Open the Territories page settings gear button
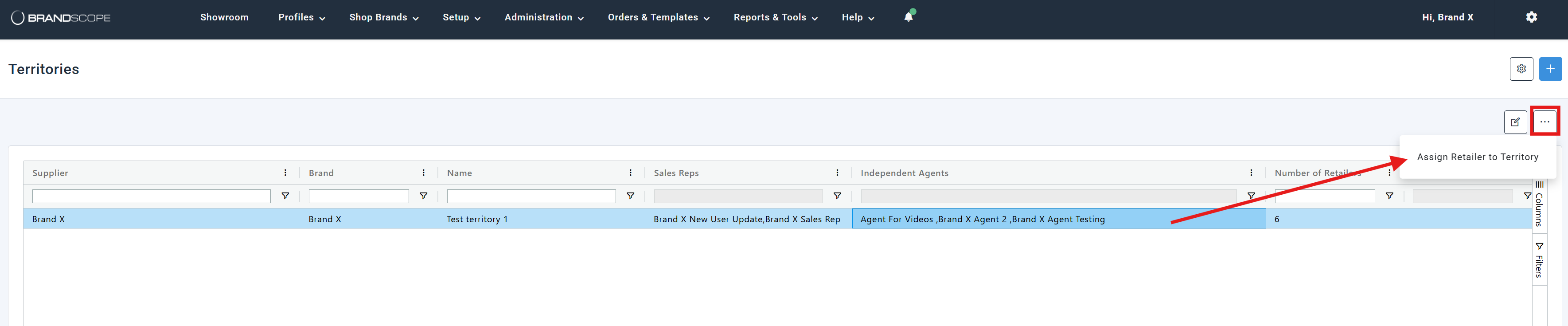The width and height of the screenshot is (1568, 326). [x=1521, y=69]
